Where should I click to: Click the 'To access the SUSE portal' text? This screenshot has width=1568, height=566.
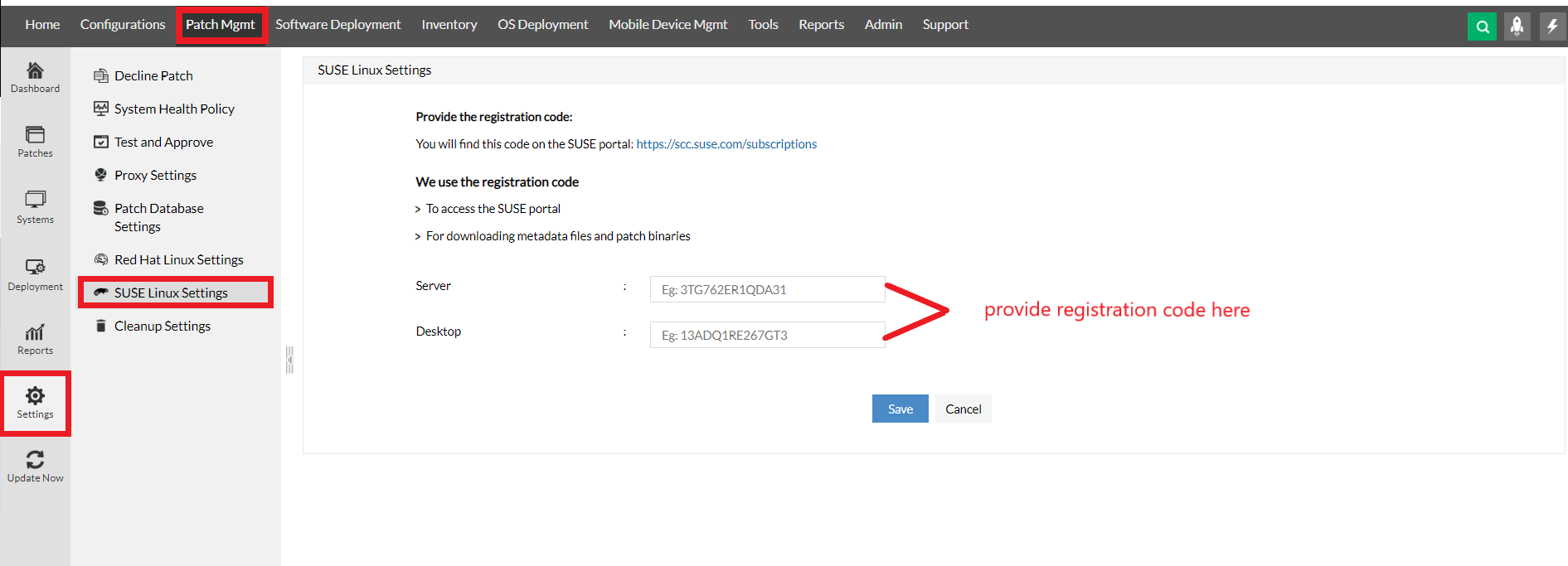pos(493,209)
